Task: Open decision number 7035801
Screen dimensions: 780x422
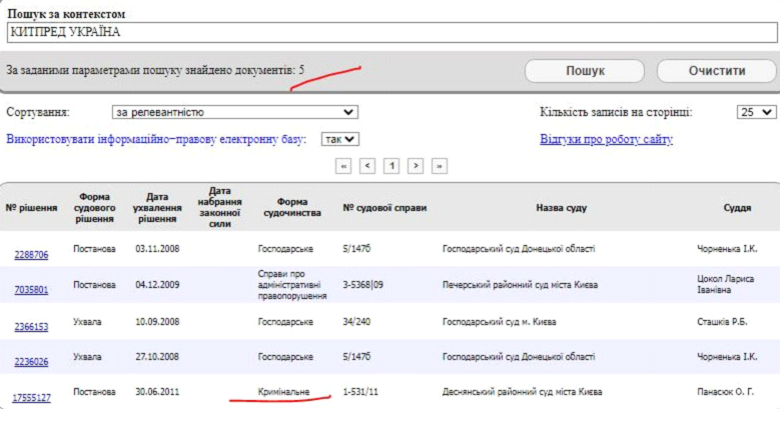Action: pos(31,290)
